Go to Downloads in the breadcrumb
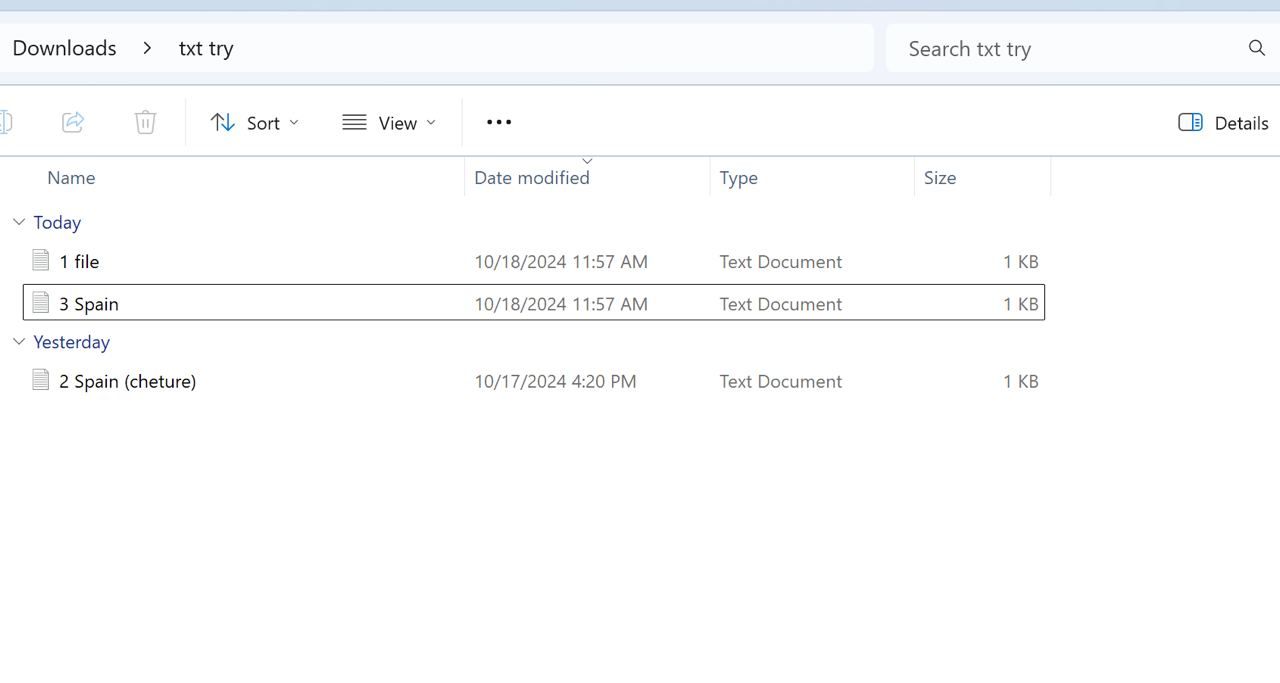The width and height of the screenshot is (1280, 683). pyautogui.click(x=64, y=48)
